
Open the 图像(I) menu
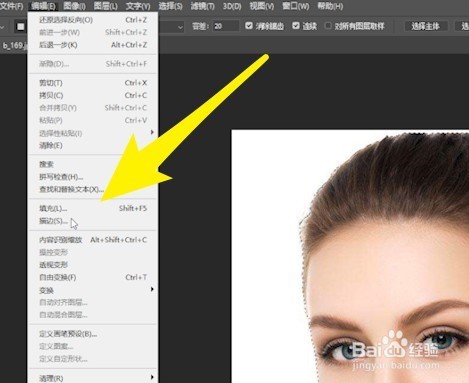tap(74, 6)
